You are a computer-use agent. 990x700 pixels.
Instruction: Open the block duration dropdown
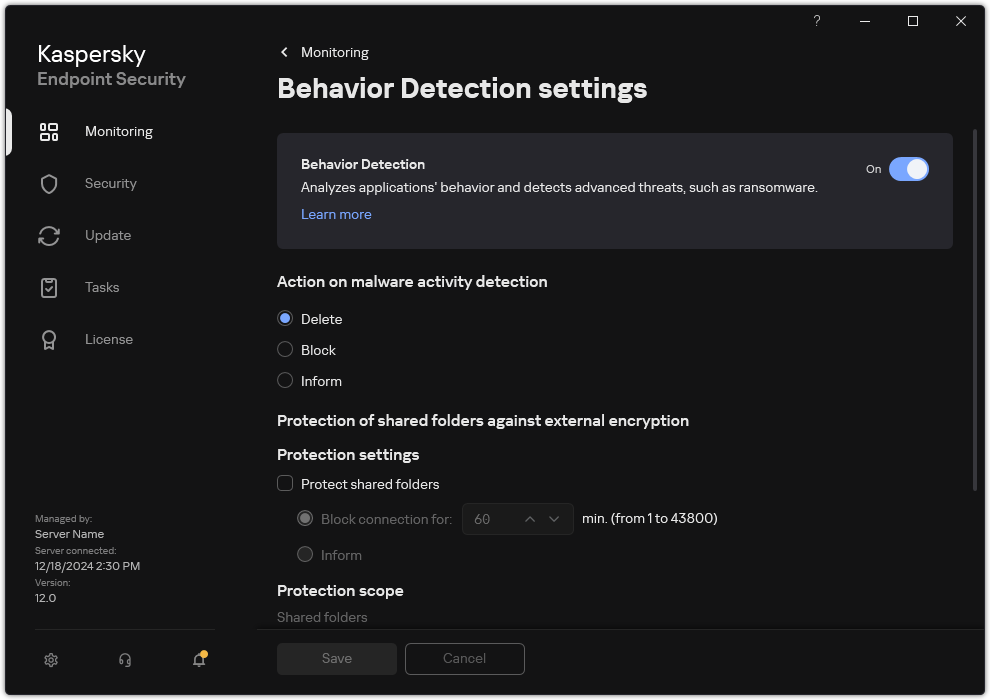click(554, 519)
